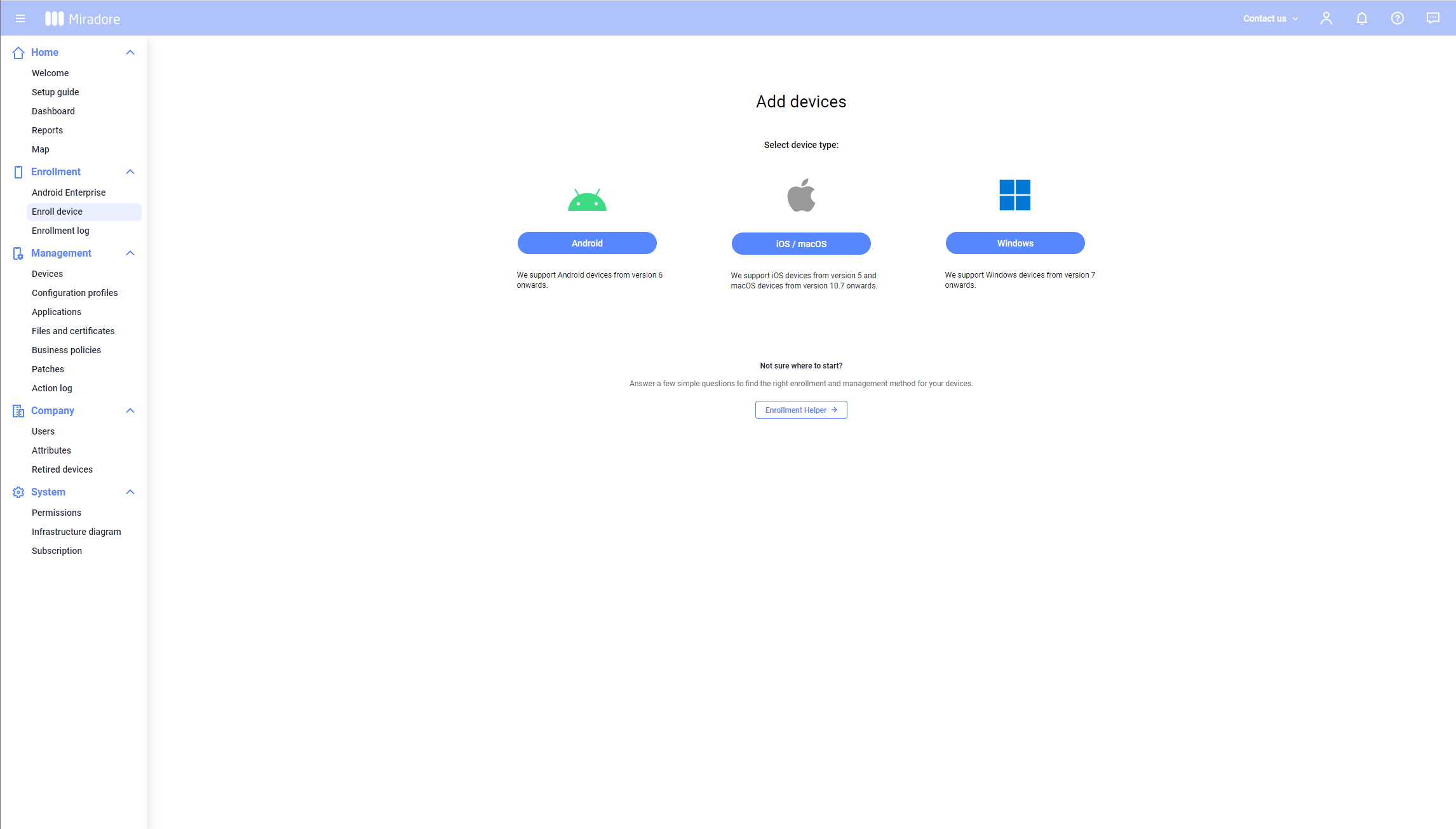Go to Welcome page
This screenshot has width=1456, height=829.
click(50, 73)
